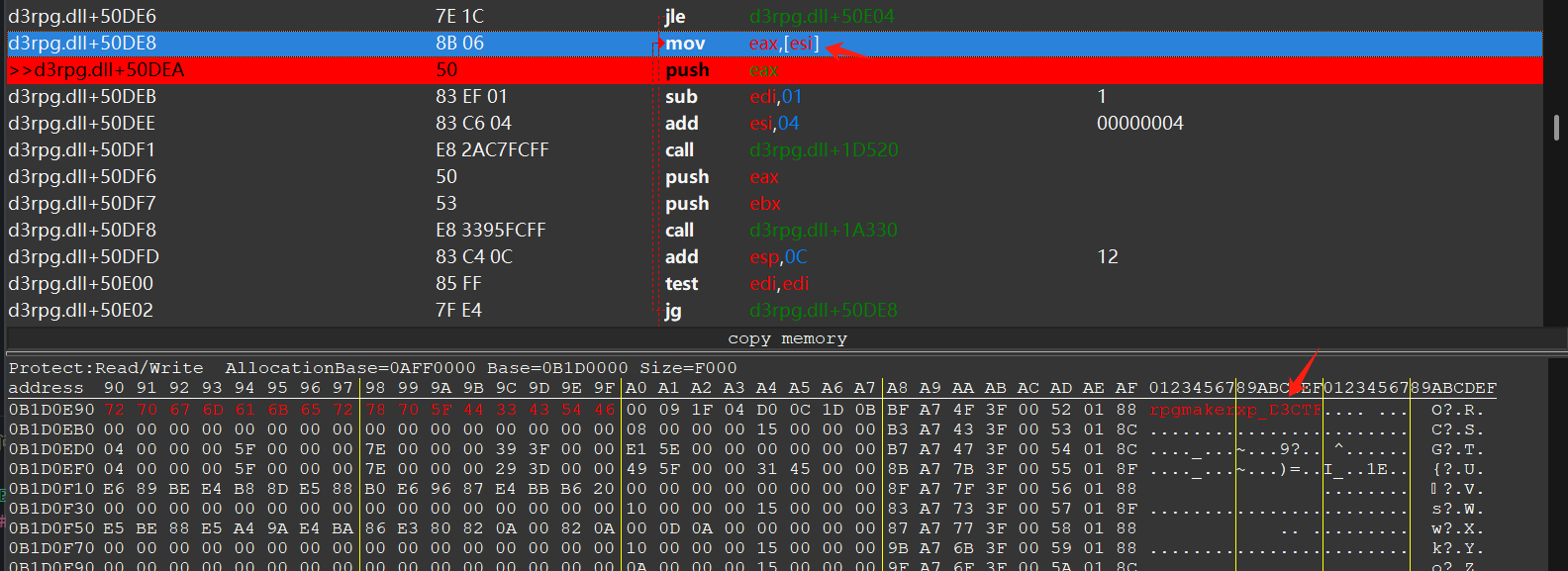Select address d3rpg.dll+50DF6
The width and height of the screenshot is (1568, 571).
(82, 177)
